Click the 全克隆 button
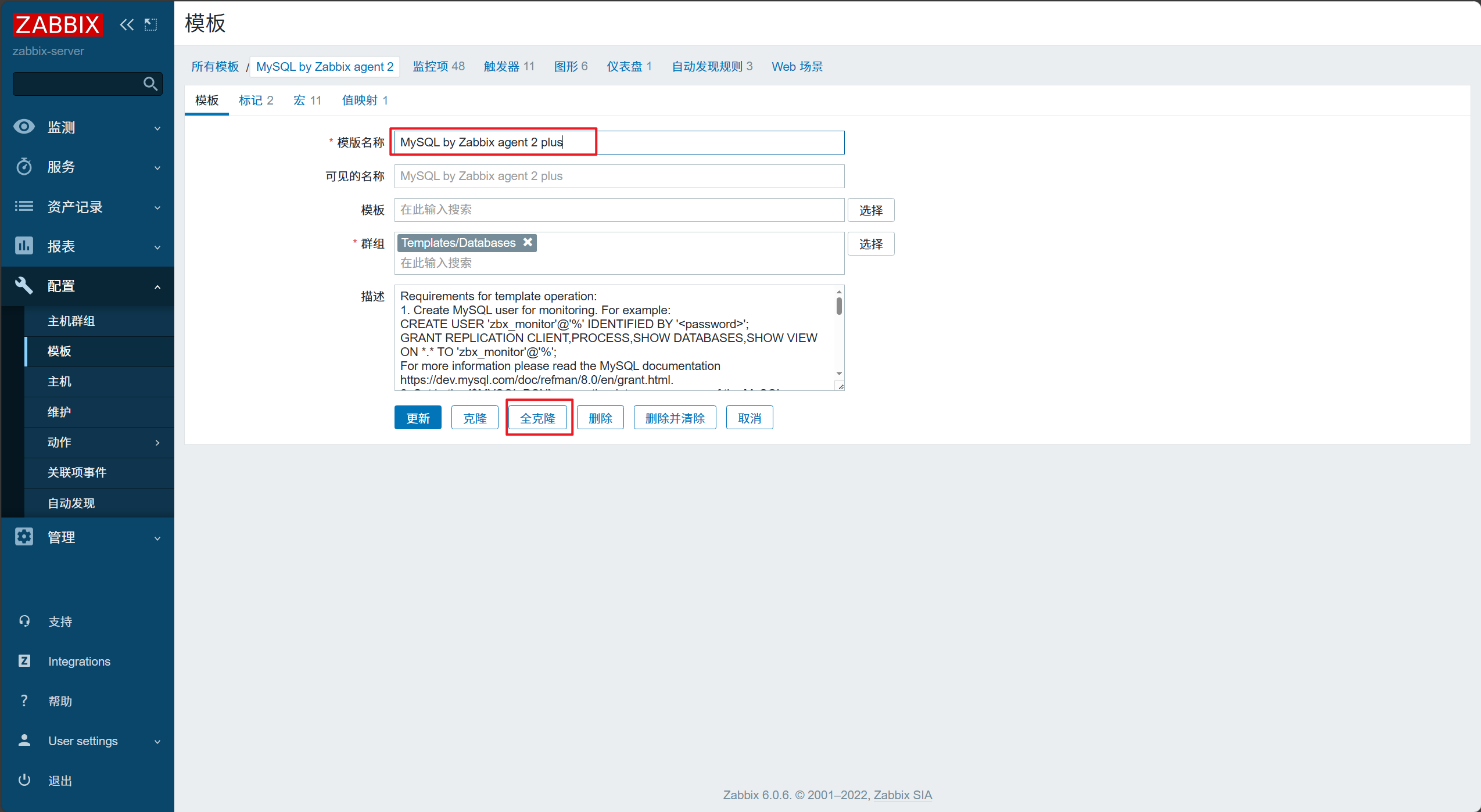Viewport: 1481px width, 812px height. pos(537,418)
